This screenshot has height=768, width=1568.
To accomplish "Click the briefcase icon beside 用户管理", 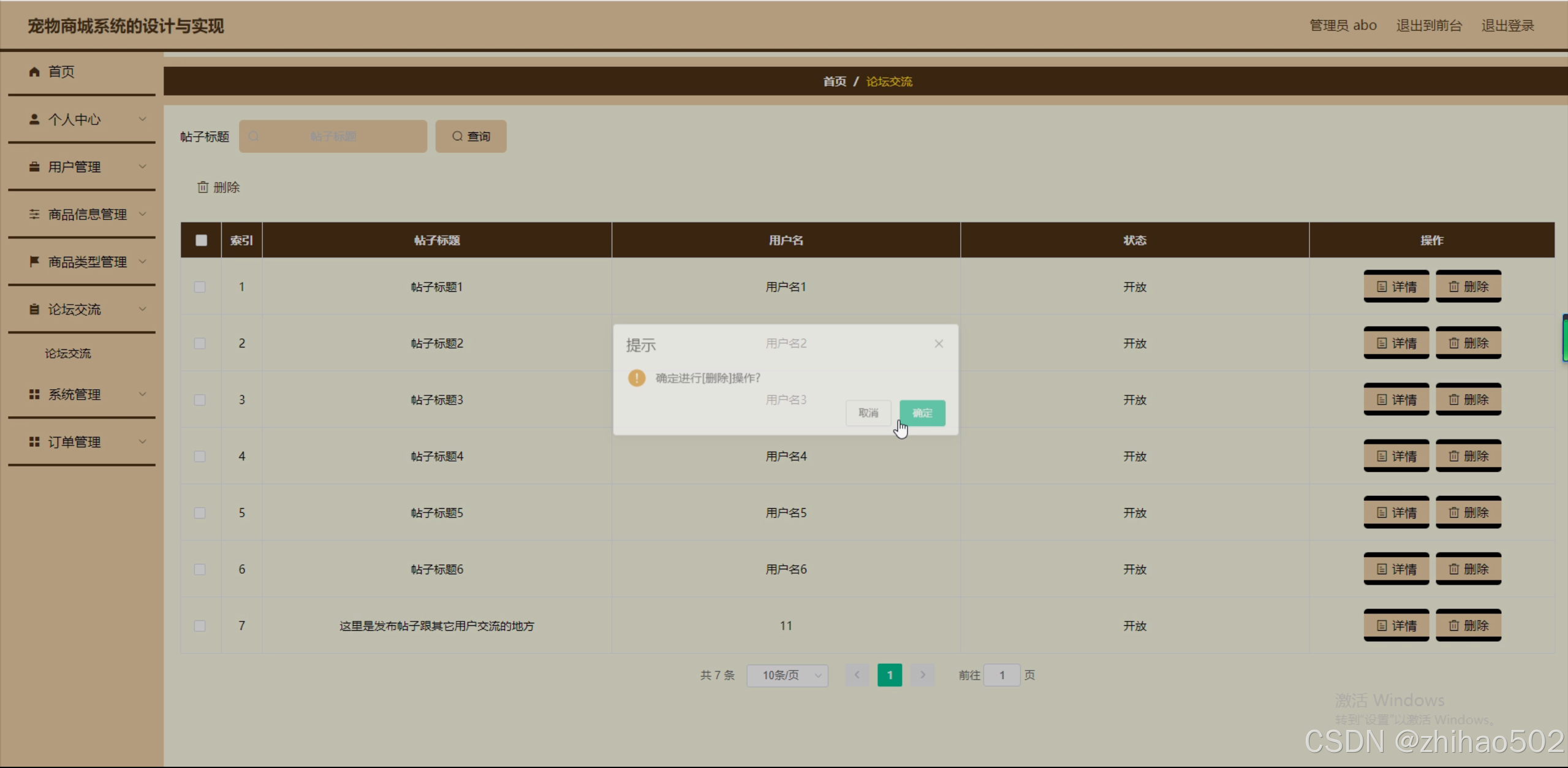I will [x=34, y=167].
